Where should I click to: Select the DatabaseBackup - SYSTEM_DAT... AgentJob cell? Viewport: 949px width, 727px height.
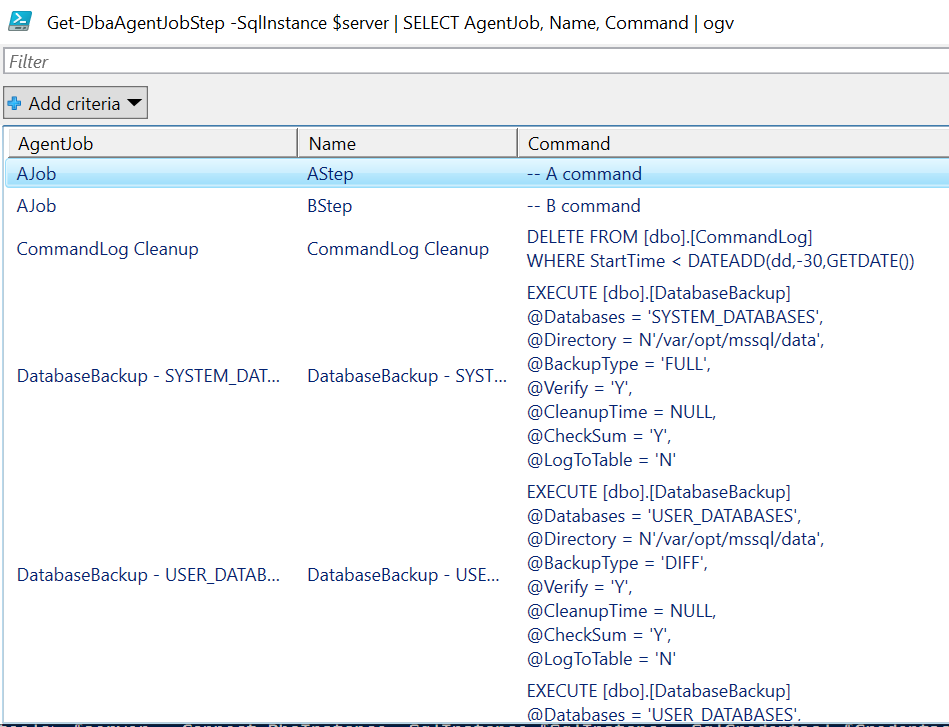(149, 376)
